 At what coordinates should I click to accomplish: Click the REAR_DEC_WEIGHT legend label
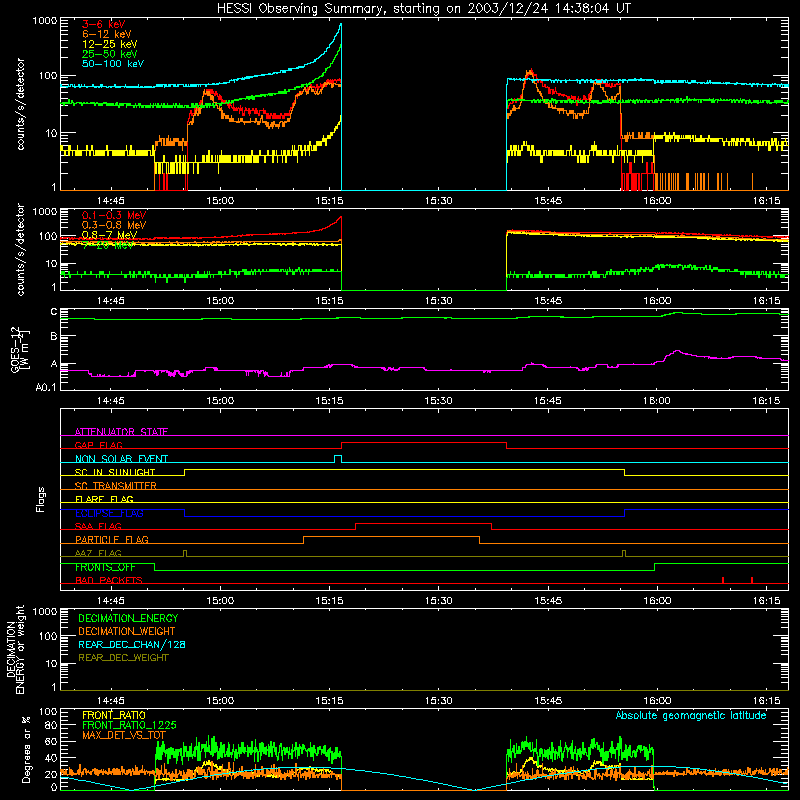[123, 658]
